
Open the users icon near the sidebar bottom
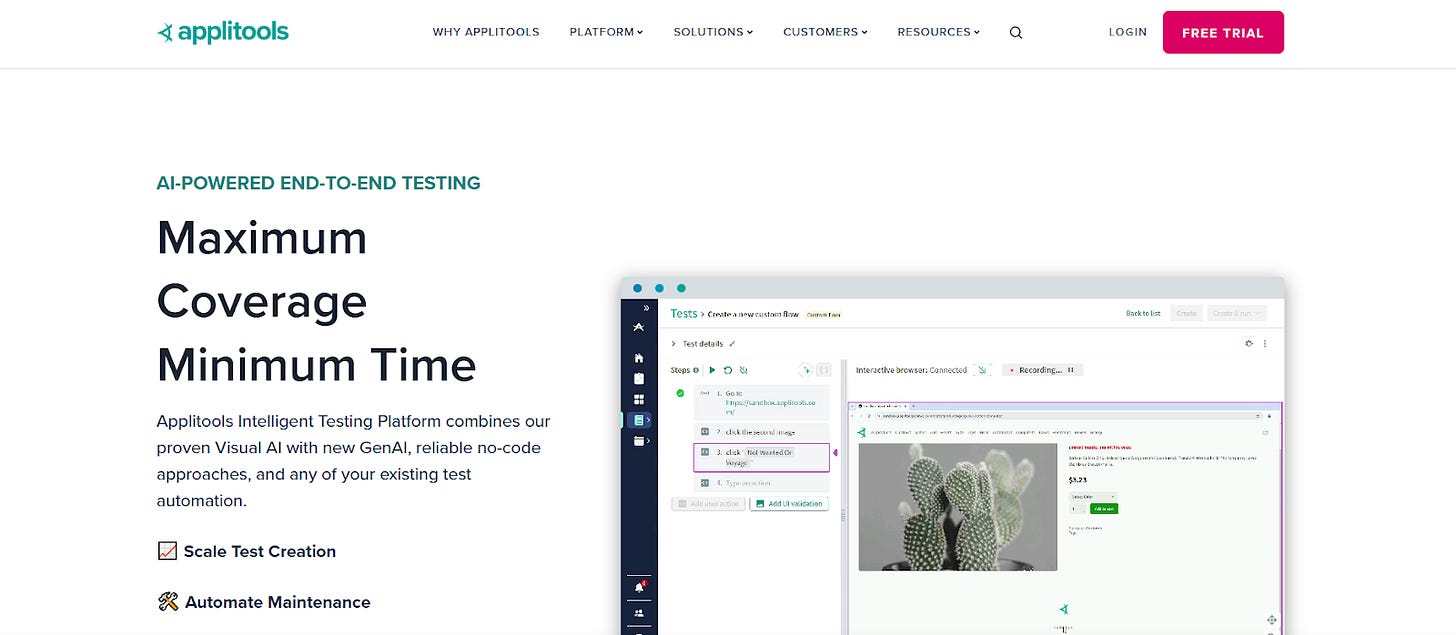tap(639, 613)
